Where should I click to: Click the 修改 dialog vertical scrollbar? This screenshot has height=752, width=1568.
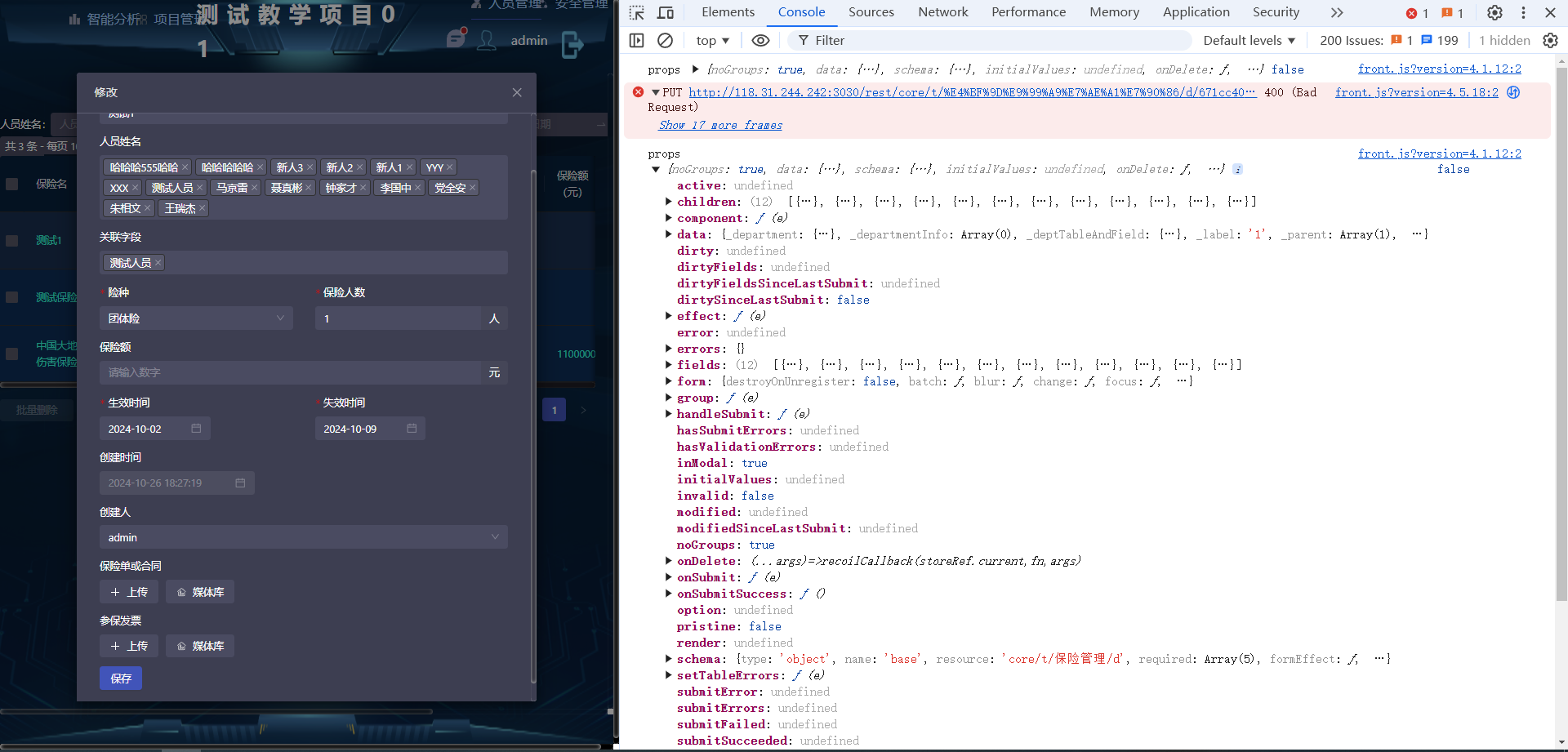point(533,425)
